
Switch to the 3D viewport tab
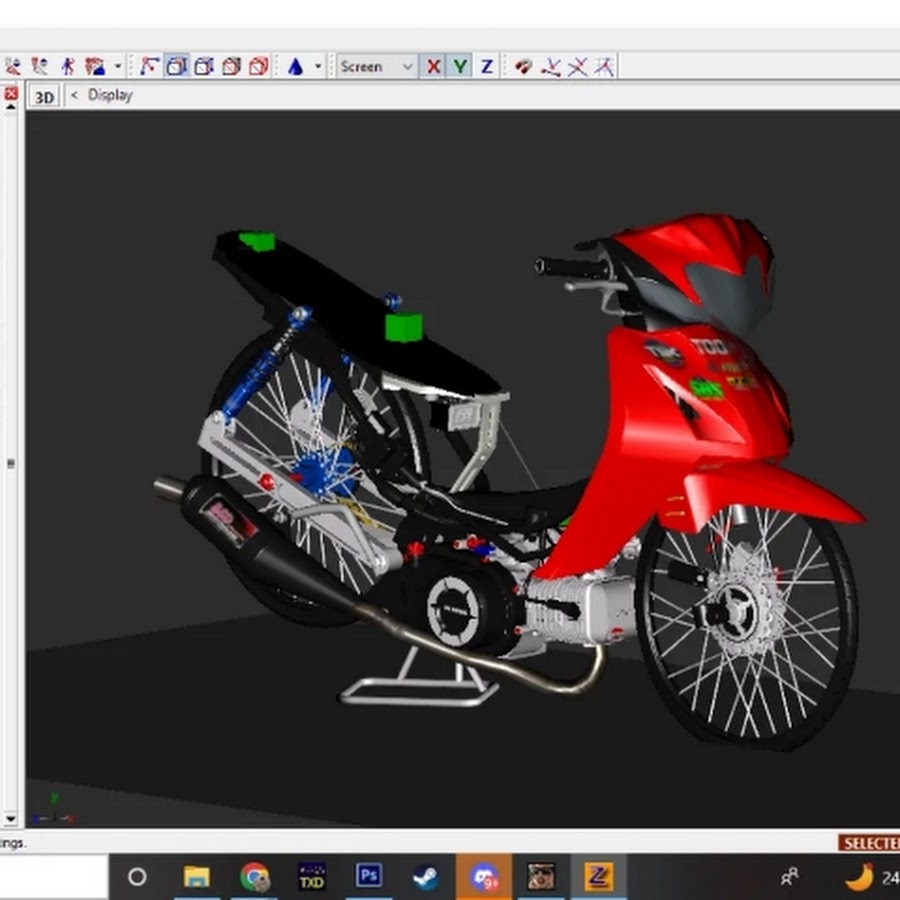[44, 96]
